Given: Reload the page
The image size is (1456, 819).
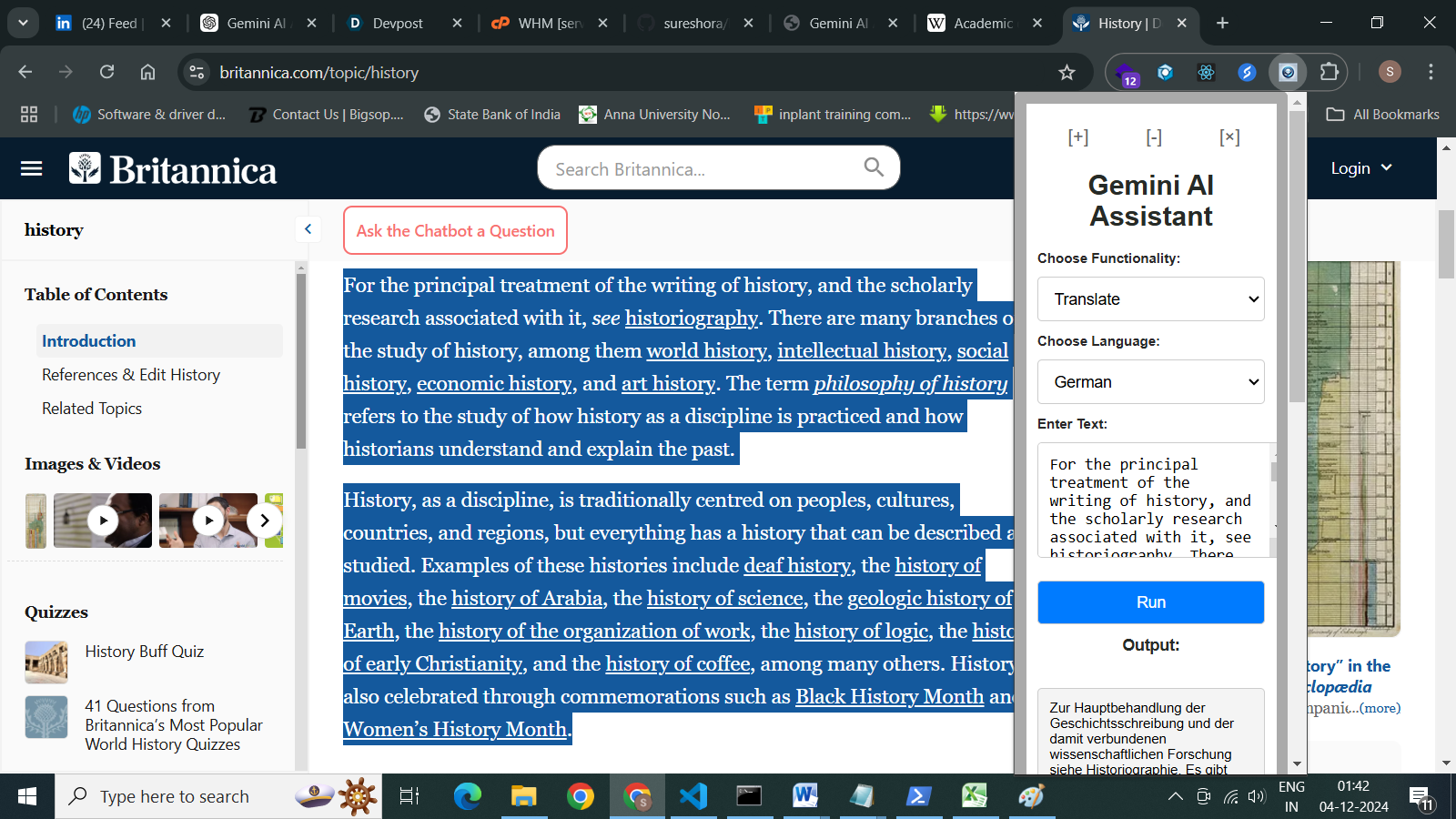Looking at the screenshot, I should pyautogui.click(x=106, y=72).
